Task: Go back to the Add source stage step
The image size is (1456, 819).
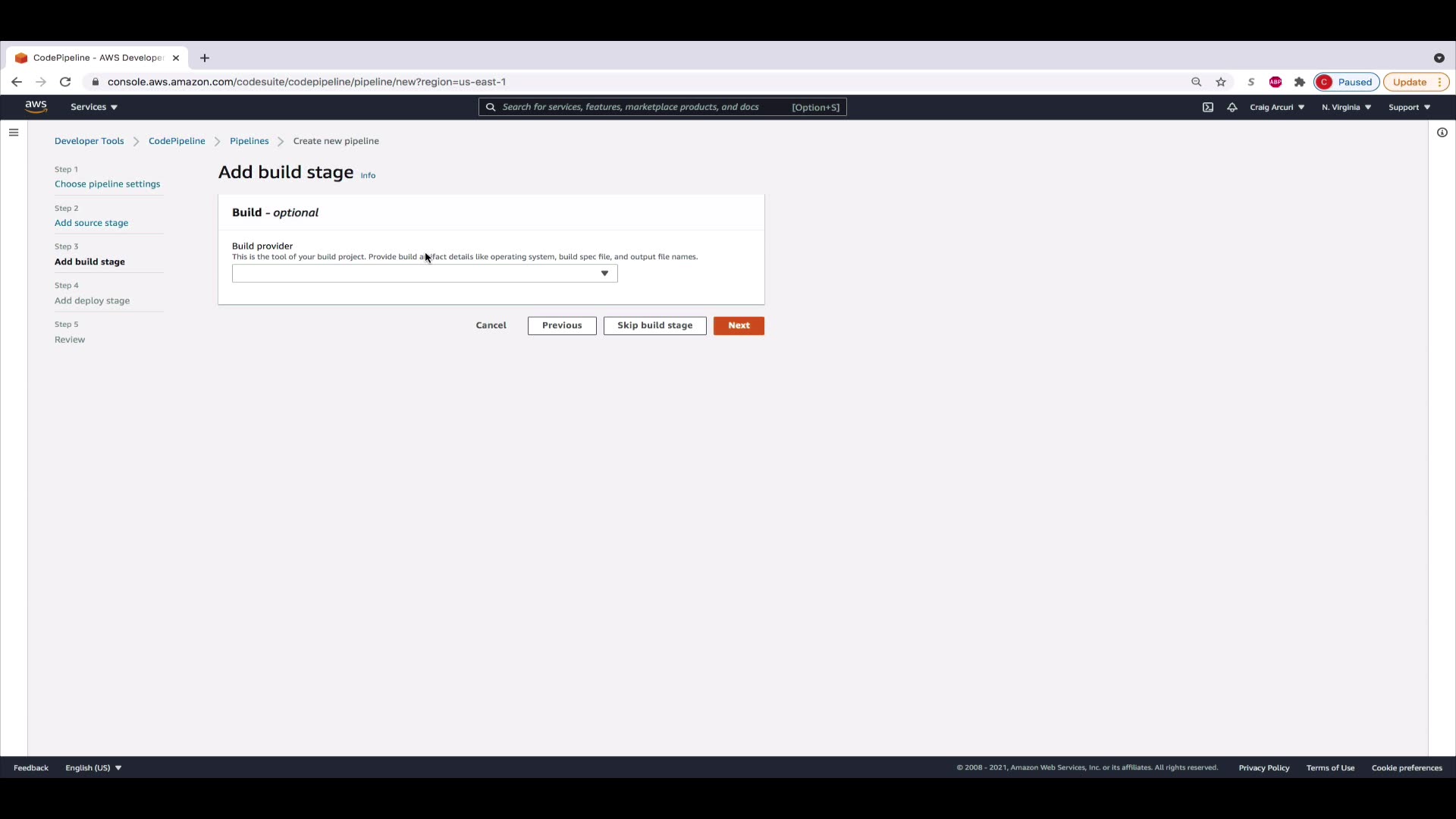Action: [x=91, y=223]
